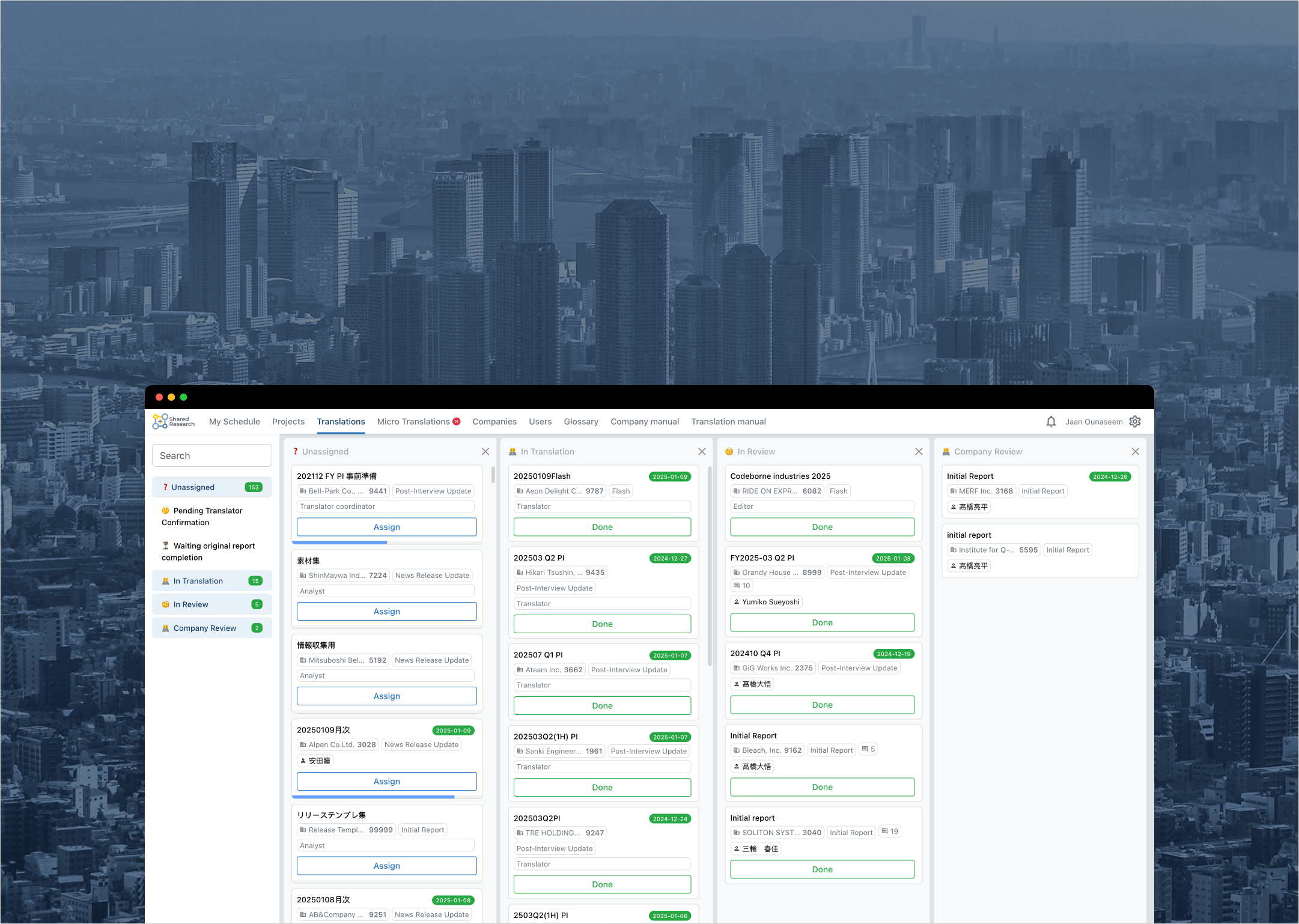This screenshot has height=924, width=1299.
Task: Click the Translations tab
Action: [x=341, y=421]
